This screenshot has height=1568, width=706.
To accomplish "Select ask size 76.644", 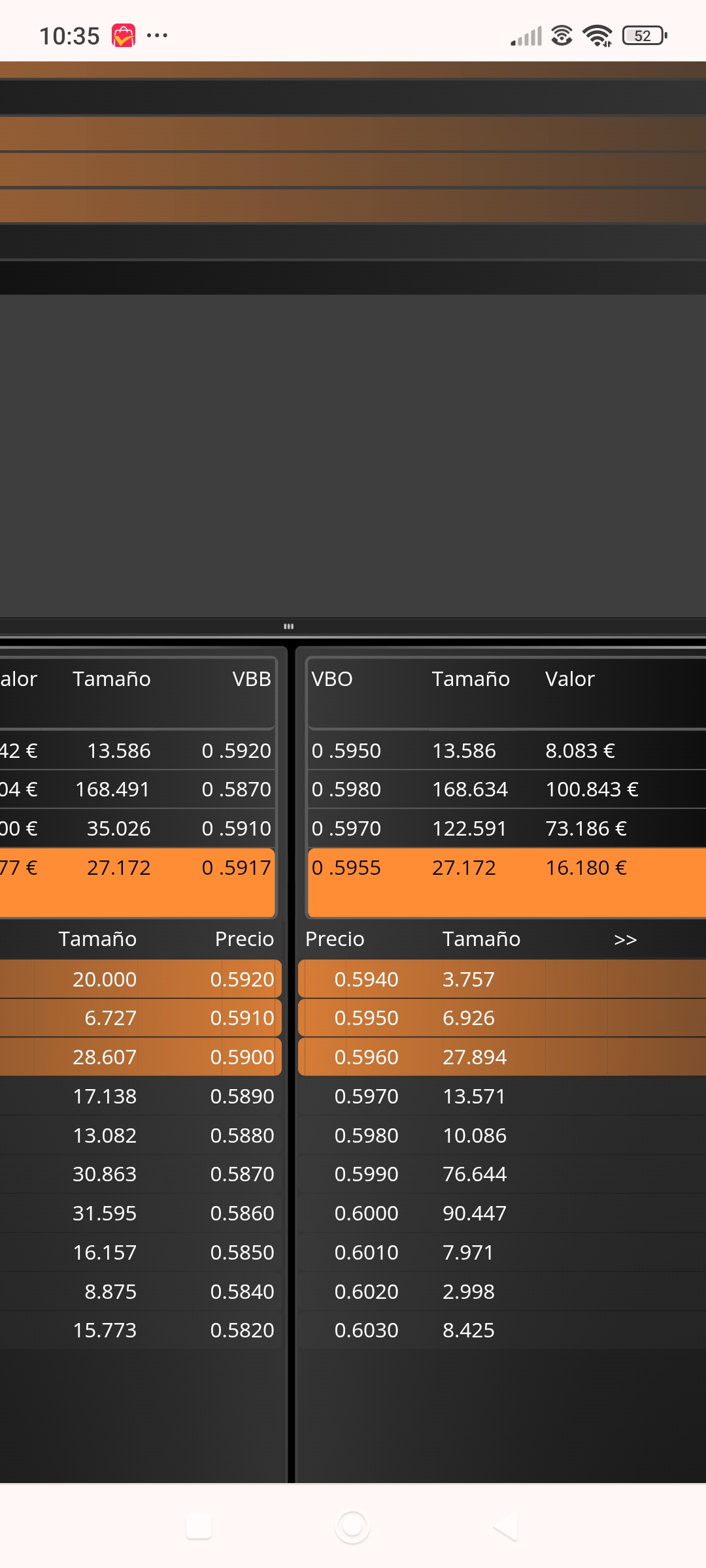I will pos(475,1174).
